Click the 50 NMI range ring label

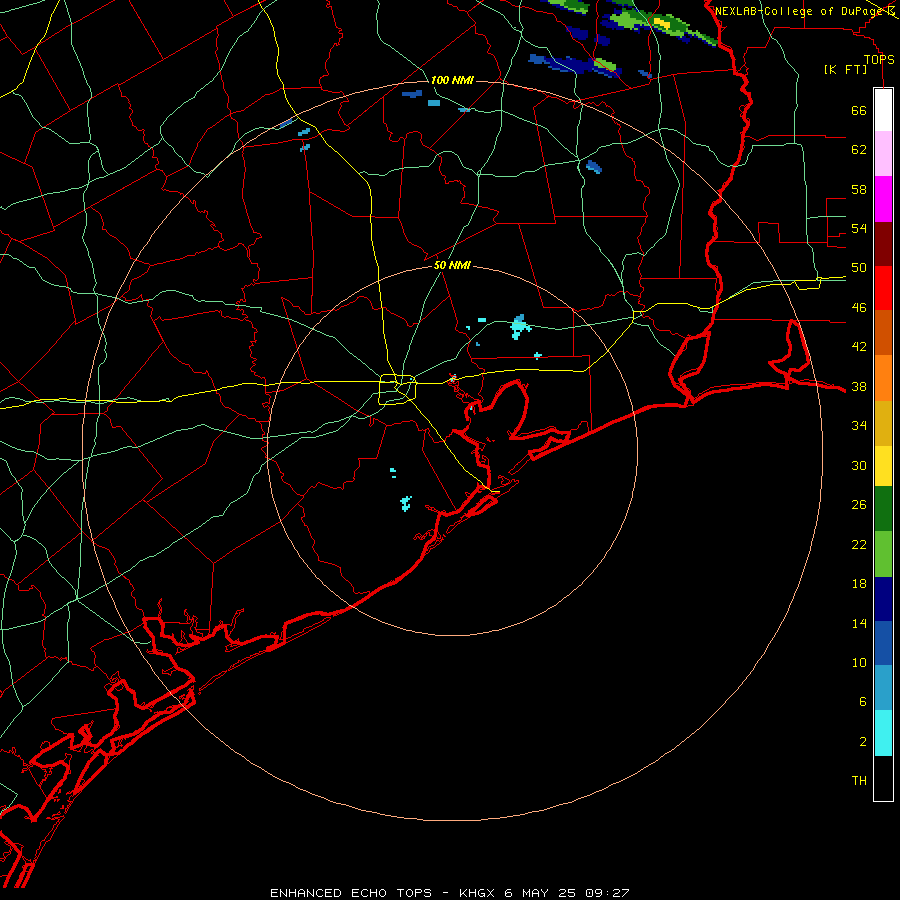[452, 265]
